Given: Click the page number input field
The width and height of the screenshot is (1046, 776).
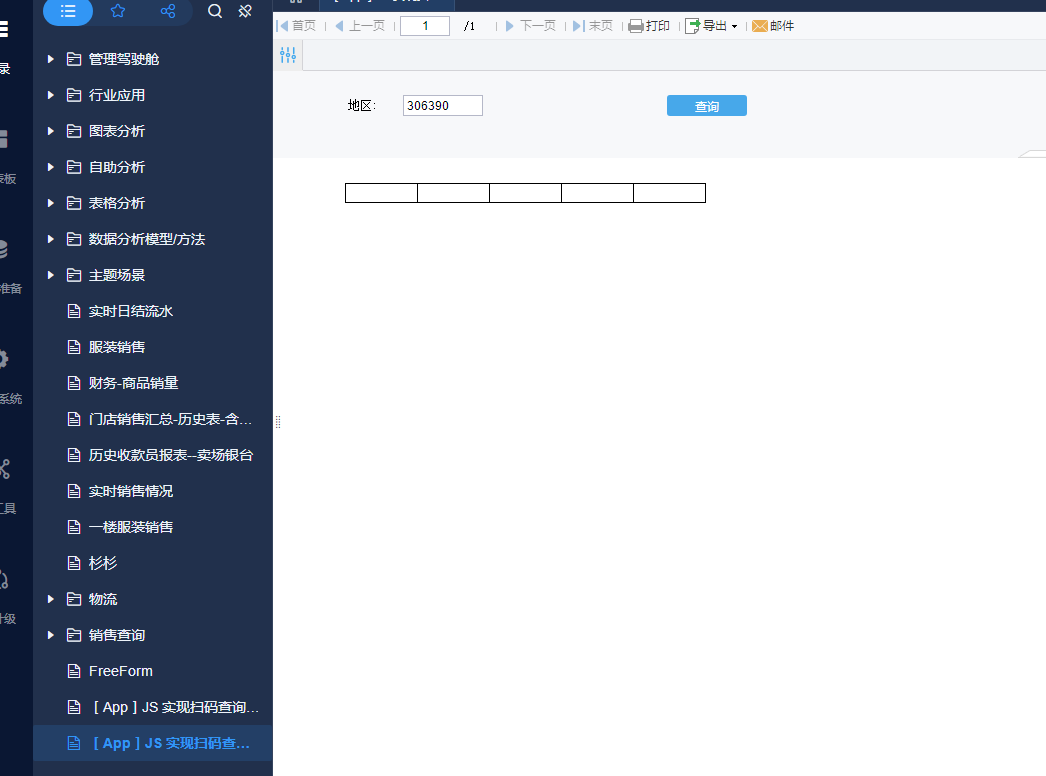Looking at the screenshot, I should tap(425, 26).
